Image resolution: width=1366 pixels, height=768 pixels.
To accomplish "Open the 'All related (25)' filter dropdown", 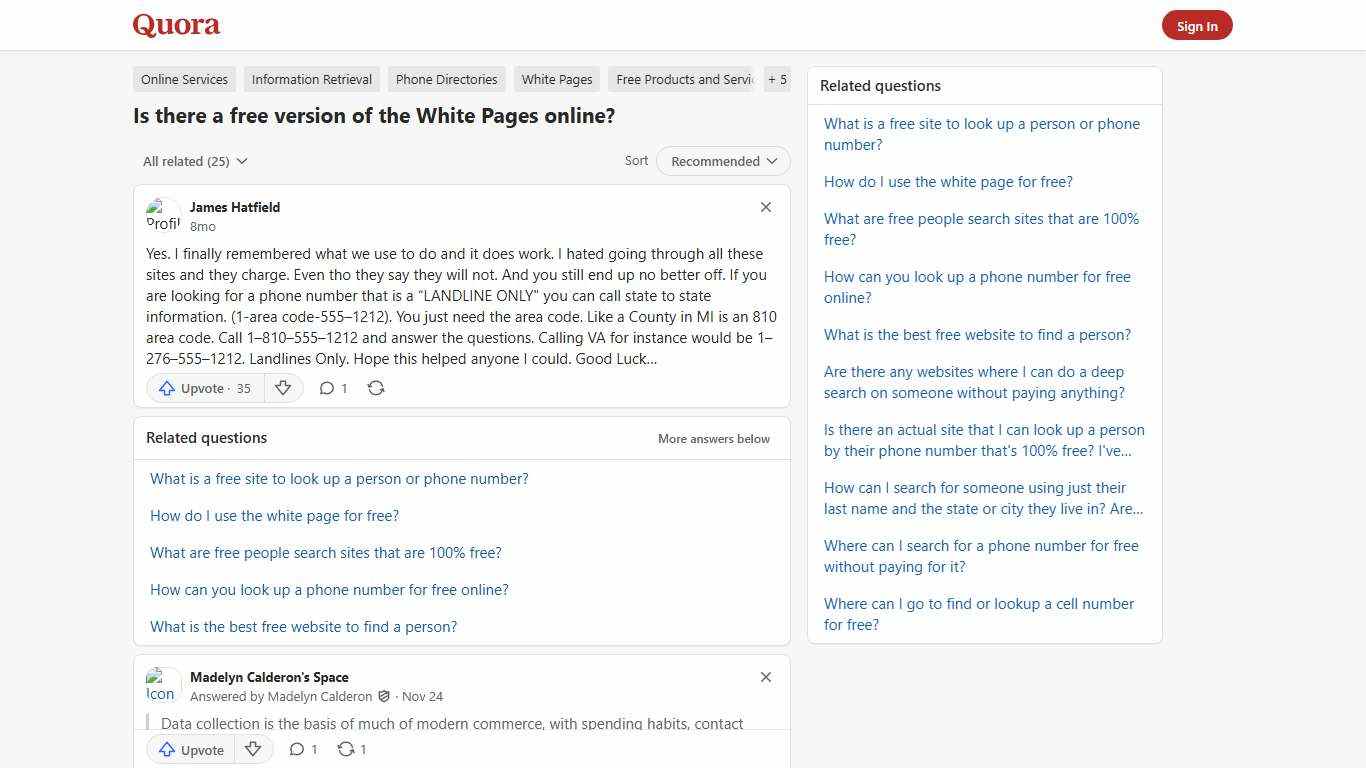I will click(194, 161).
